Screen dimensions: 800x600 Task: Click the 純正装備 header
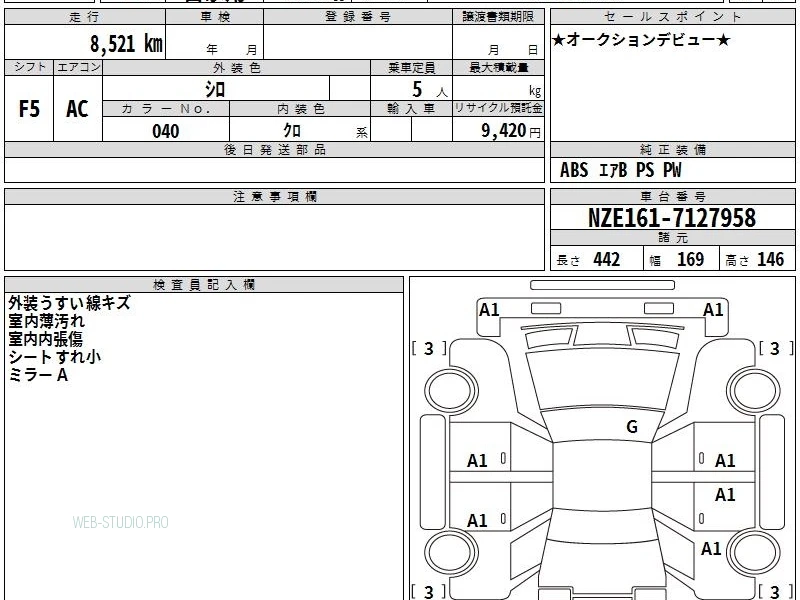(x=672, y=150)
